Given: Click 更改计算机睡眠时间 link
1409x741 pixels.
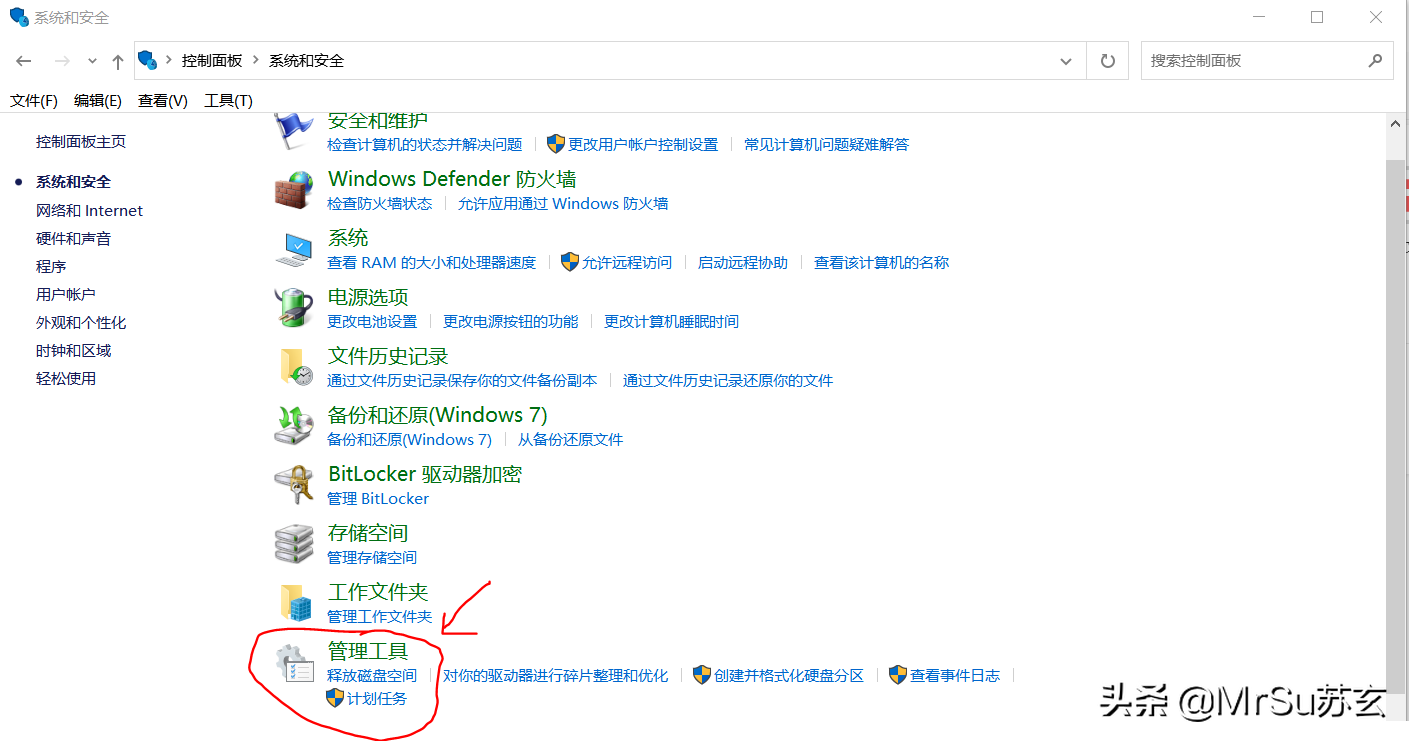Looking at the screenshot, I should (x=672, y=321).
